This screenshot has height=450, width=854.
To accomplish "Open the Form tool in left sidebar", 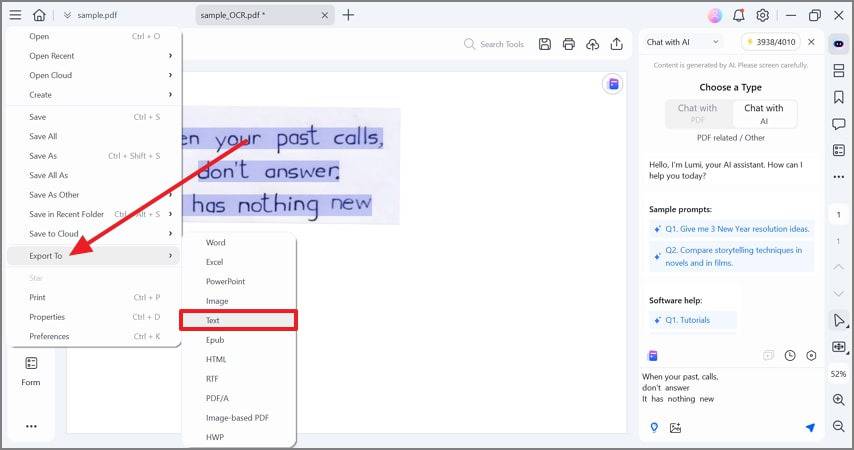I will coord(31,371).
